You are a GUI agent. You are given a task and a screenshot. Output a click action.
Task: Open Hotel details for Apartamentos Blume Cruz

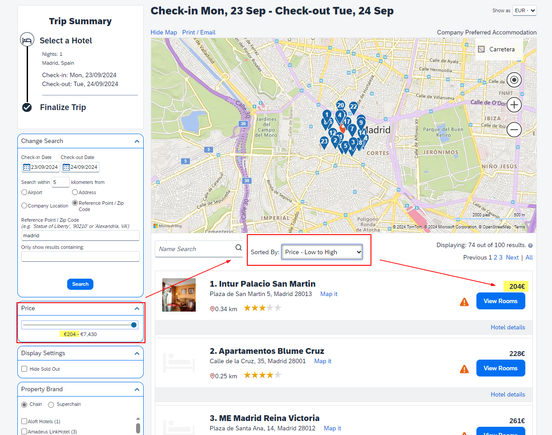[x=508, y=395]
